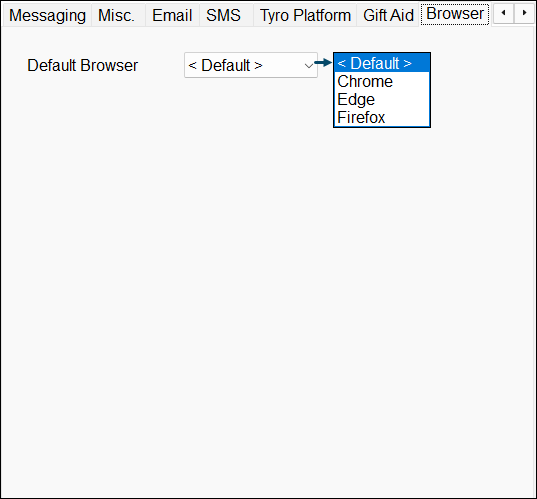
Task: Choose Firefox from browser list
Action: 382,117
